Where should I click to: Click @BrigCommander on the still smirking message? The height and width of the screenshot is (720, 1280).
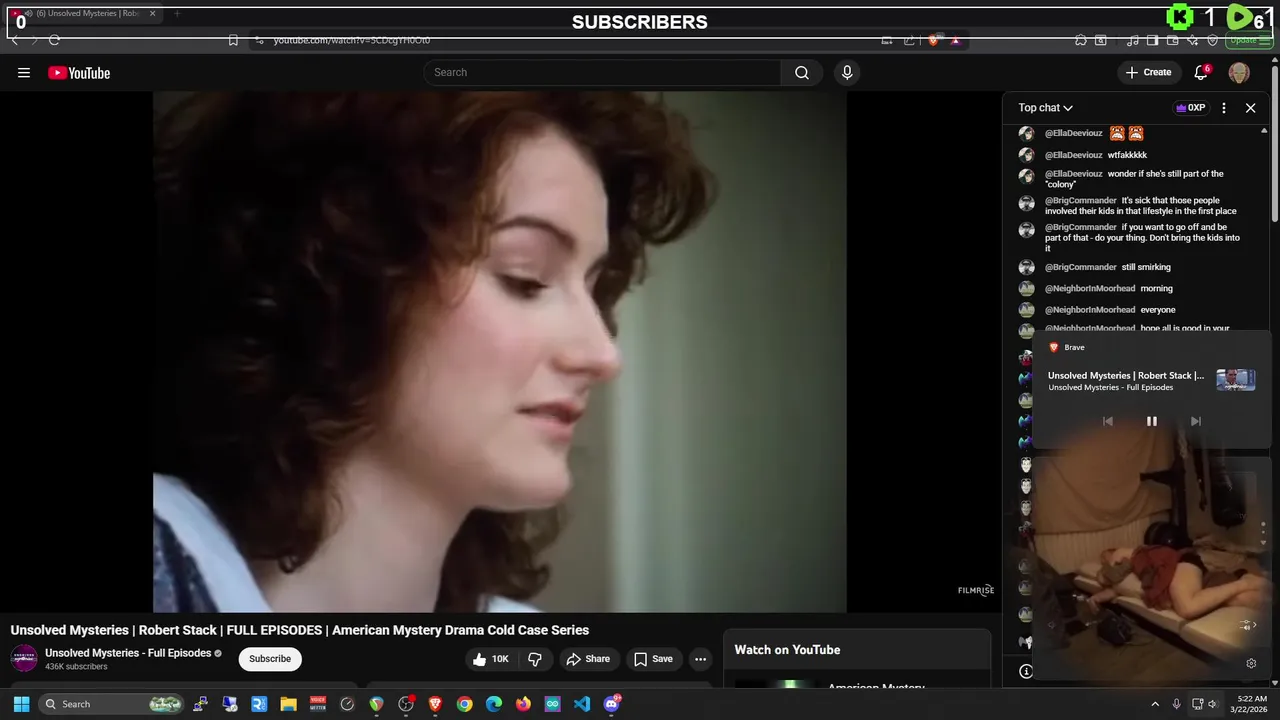pos(1081,267)
